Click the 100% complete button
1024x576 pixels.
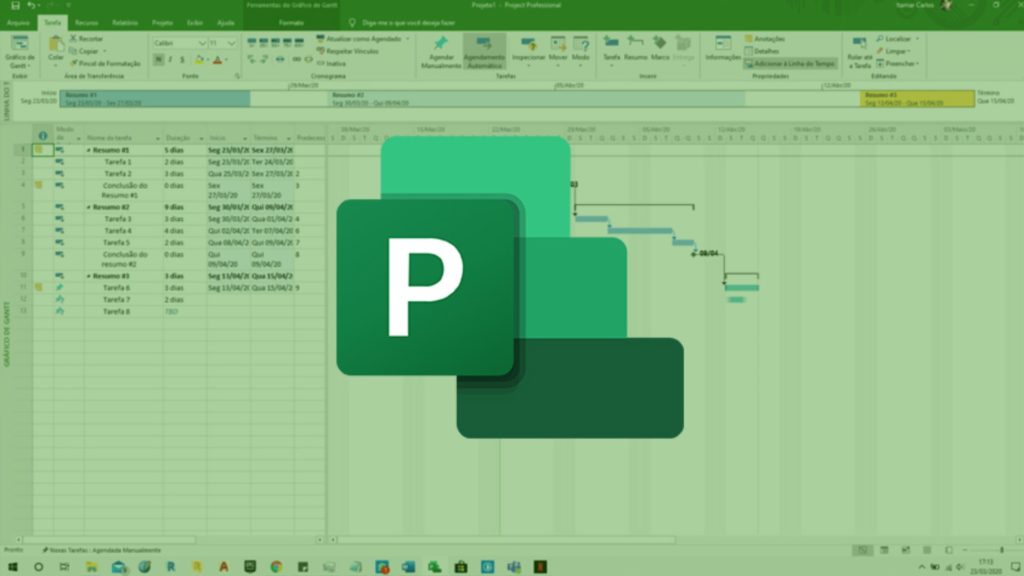point(299,42)
